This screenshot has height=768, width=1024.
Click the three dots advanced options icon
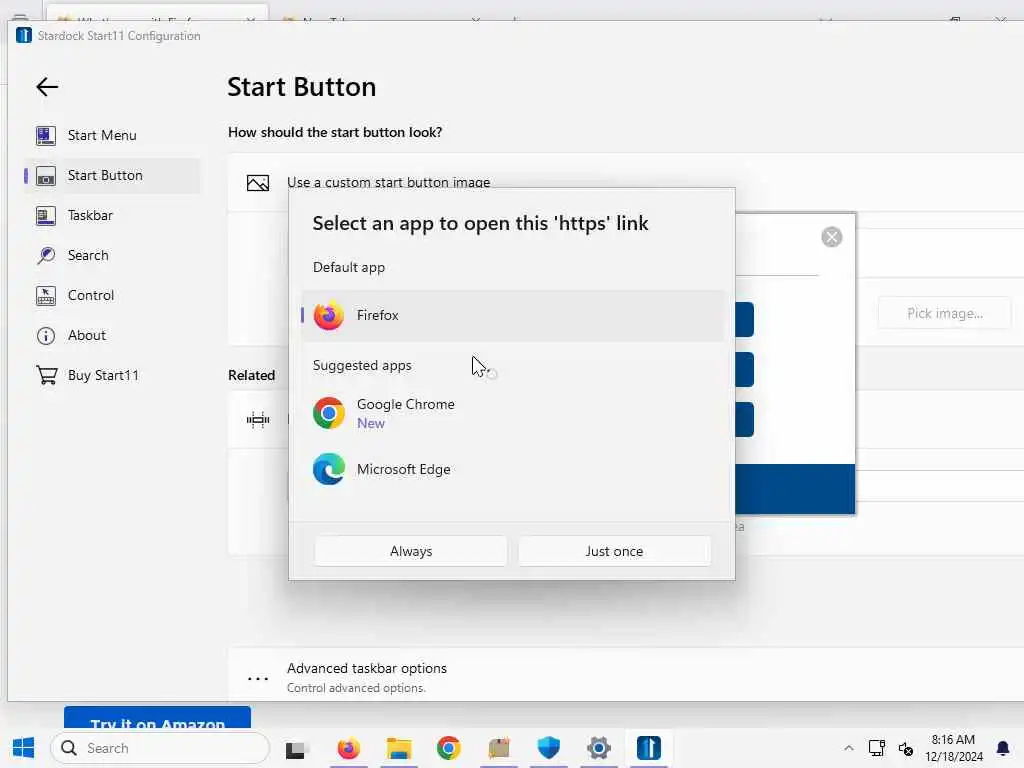pyautogui.click(x=258, y=679)
